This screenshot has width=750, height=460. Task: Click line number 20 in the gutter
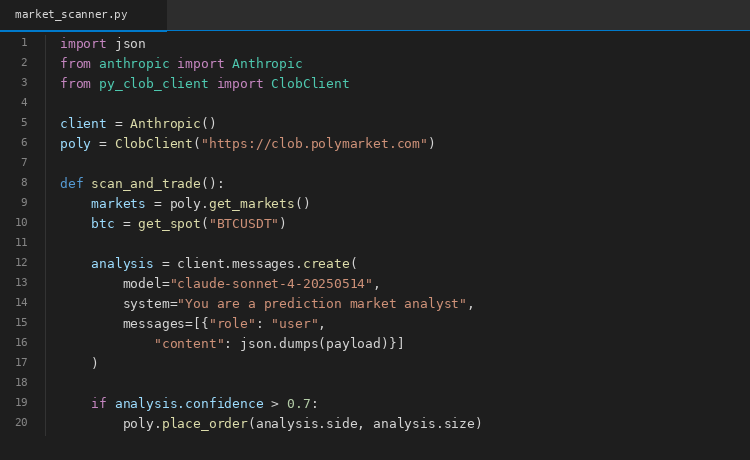click(22, 422)
